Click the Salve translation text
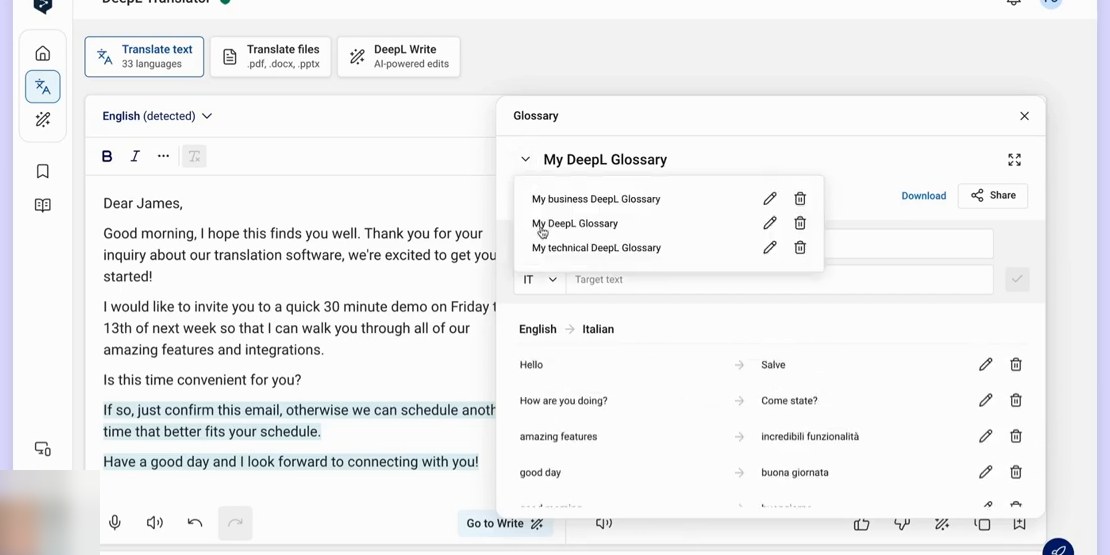 click(773, 365)
